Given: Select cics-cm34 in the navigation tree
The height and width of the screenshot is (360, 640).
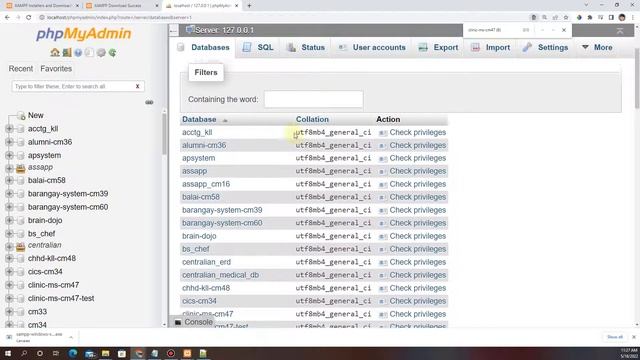Looking at the screenshot, I should [x=45, y=271].
